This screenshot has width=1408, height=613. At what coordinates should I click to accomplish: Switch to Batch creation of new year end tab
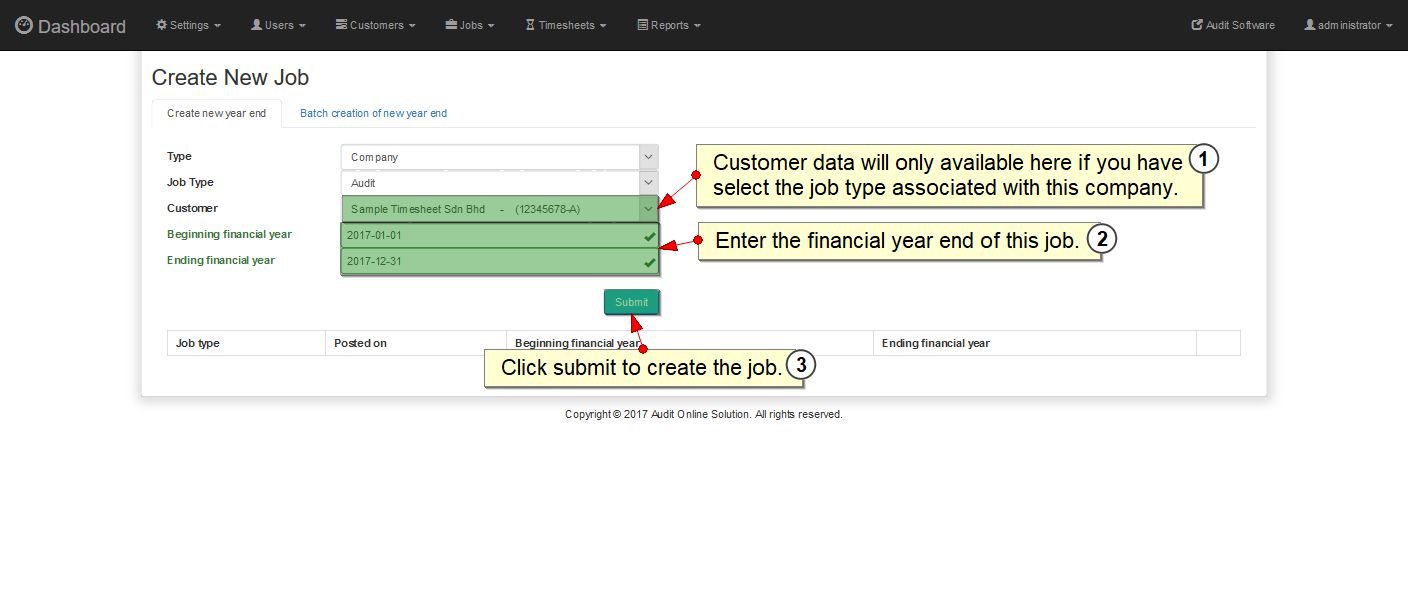[373, 114]
